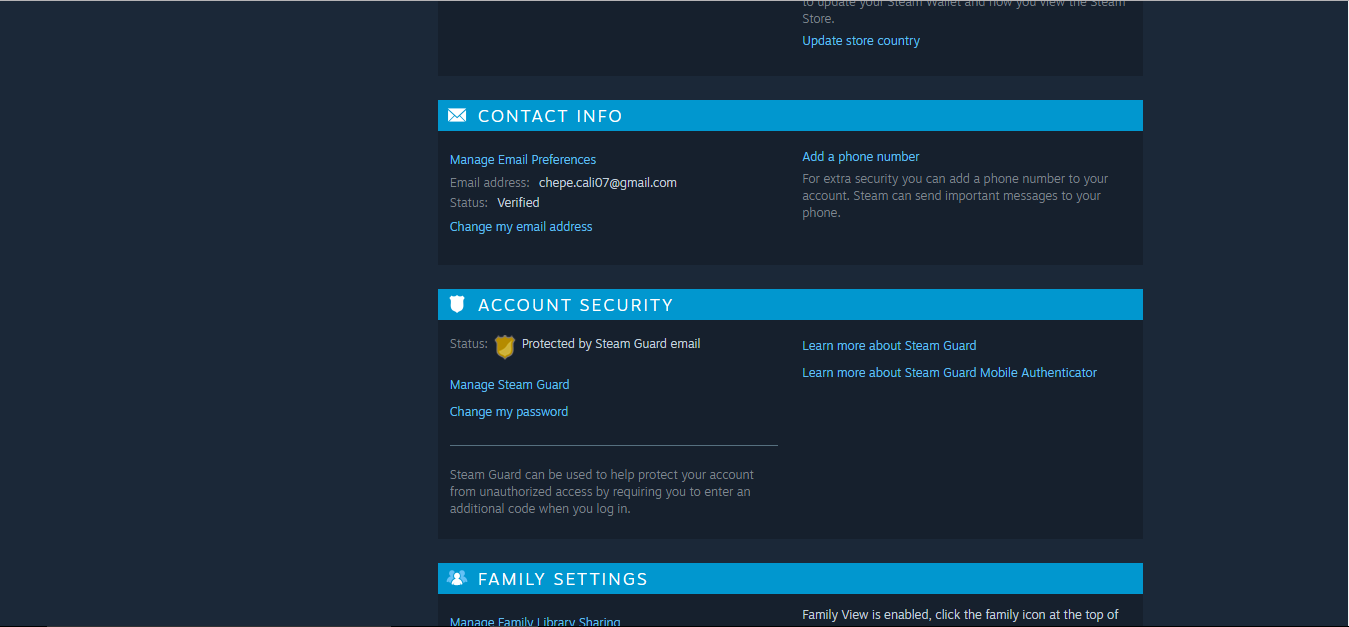1349x627 pixels.
Task: Open Manage Email Preferences
Action: point(522,159)
